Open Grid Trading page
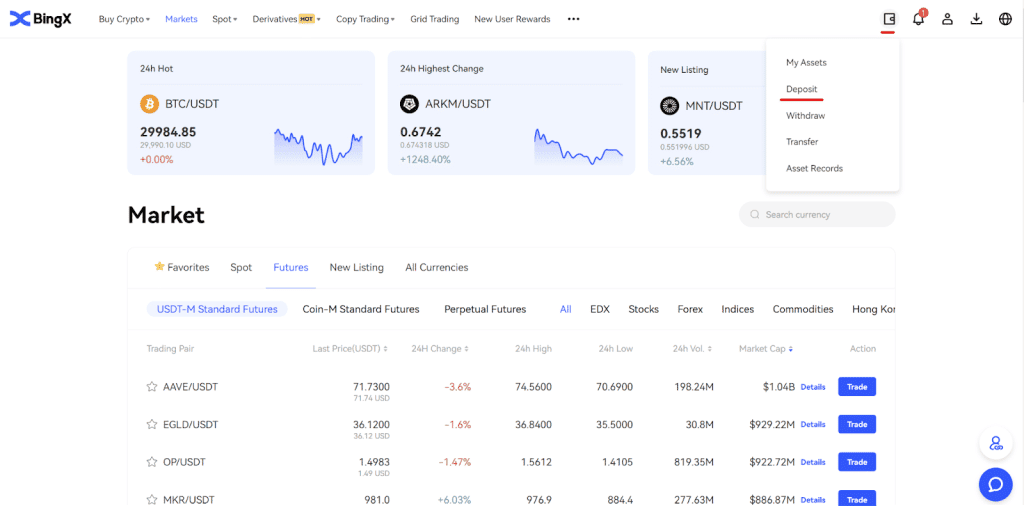This screenshot has height=506, width=1024. click(x=434, y=19)
